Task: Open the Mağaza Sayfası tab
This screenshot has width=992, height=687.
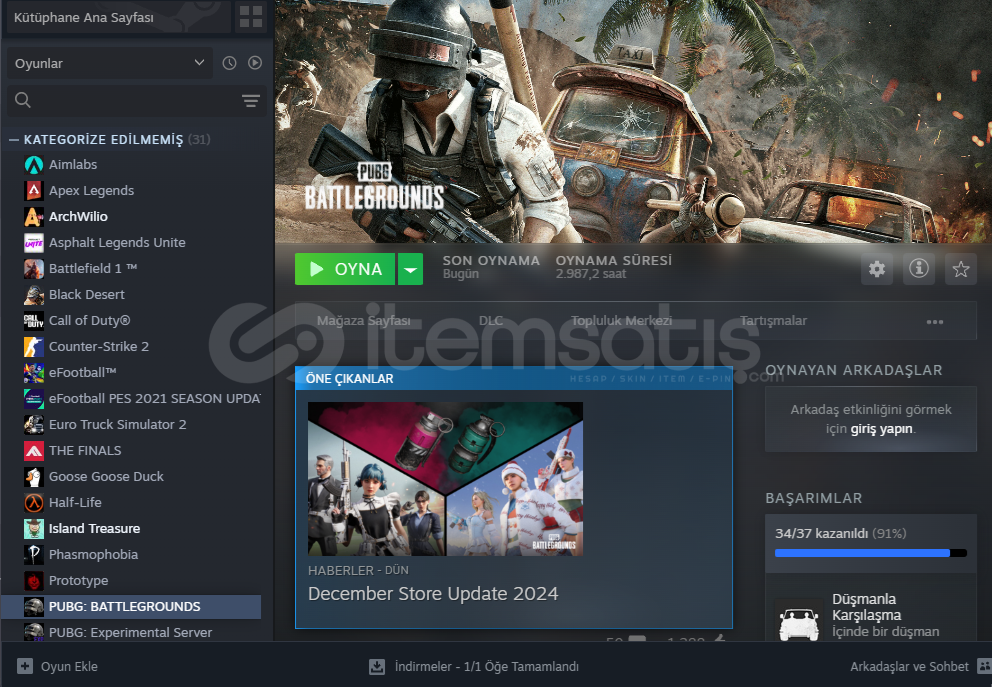Action: 363,321
